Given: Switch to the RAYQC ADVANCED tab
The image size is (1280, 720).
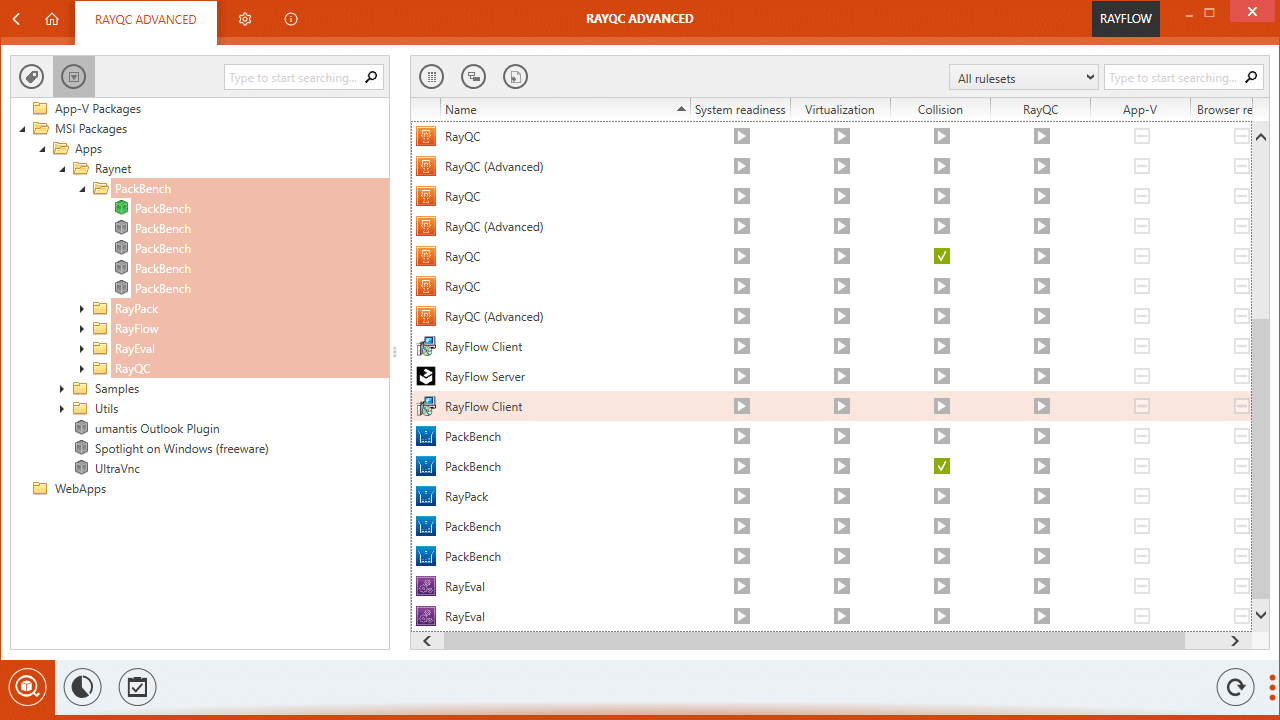Looking at the screenshot, I should [x=146, y=19].
